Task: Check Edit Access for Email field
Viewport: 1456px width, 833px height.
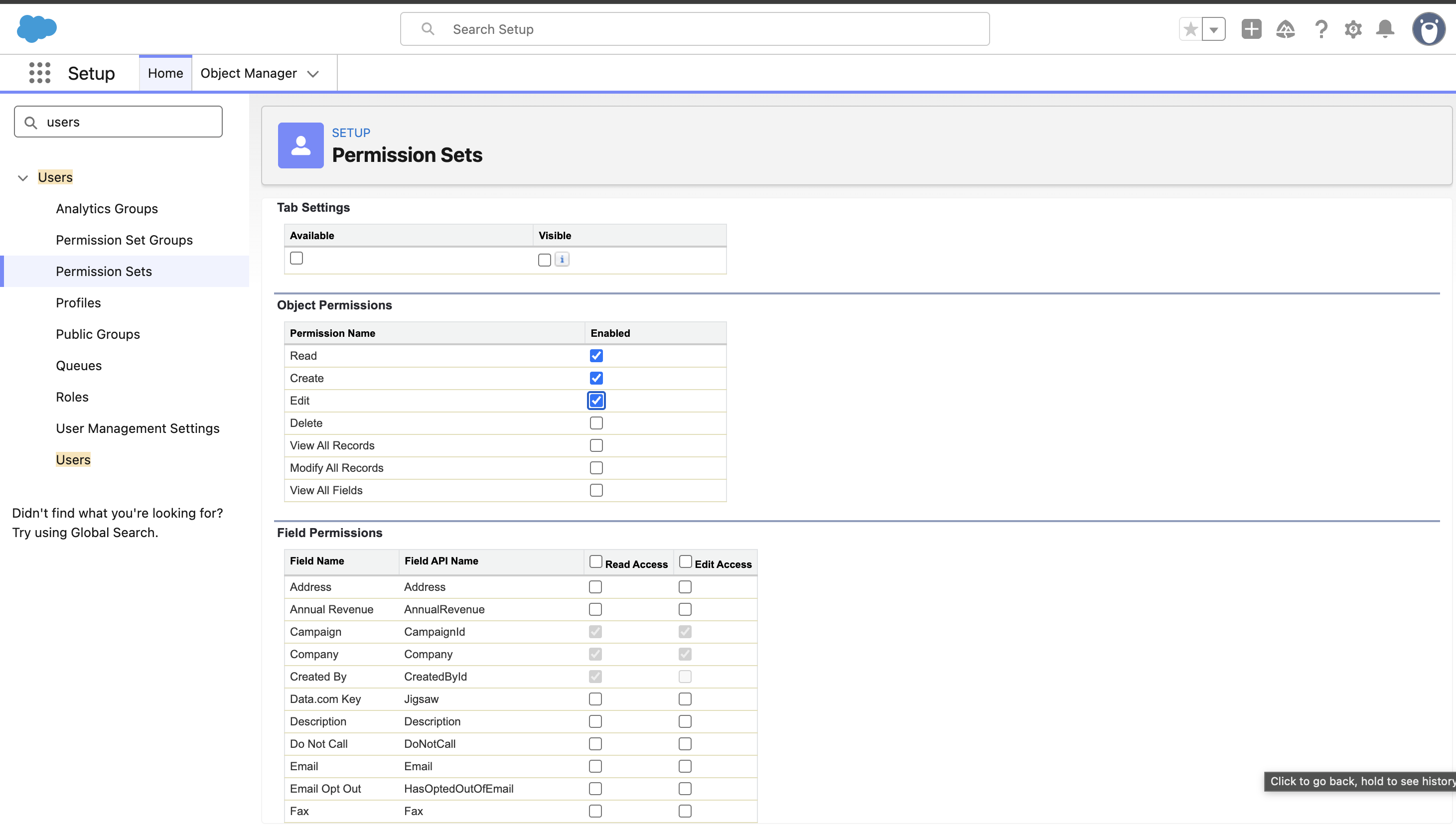Action: coord(685,767)
